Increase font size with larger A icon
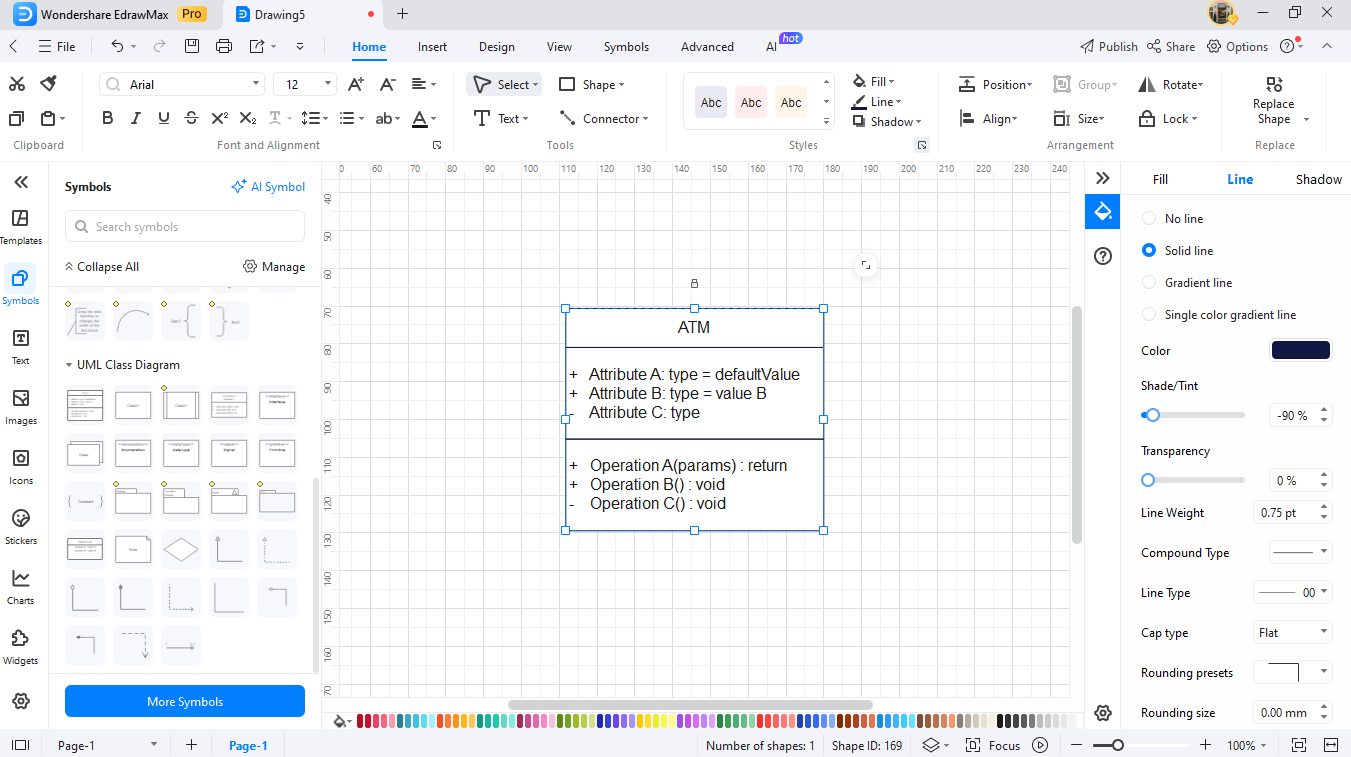 click(x=356, y=84)
